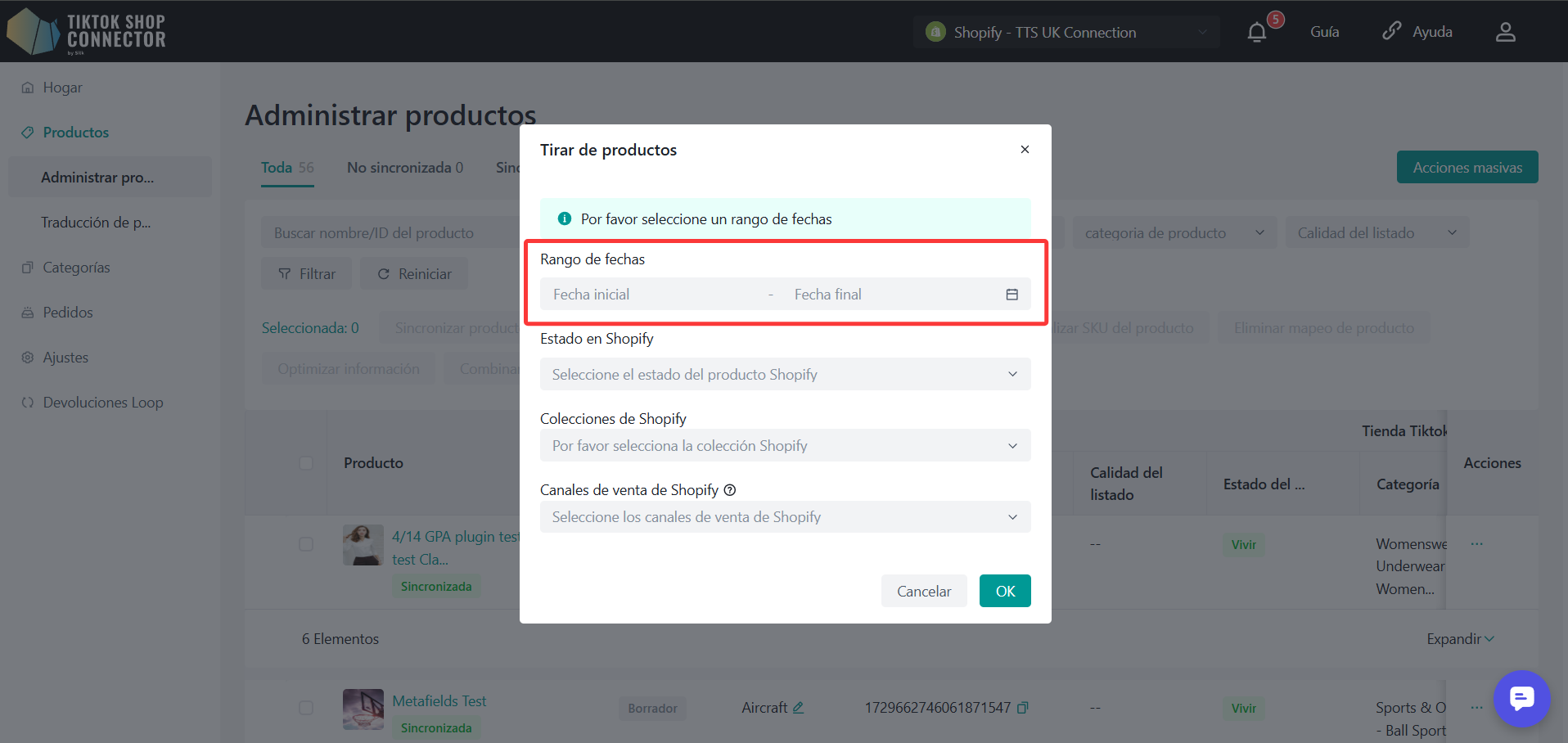Open Pedidos in the sidebar menu
1568x743 pixels.
point(68,313)
